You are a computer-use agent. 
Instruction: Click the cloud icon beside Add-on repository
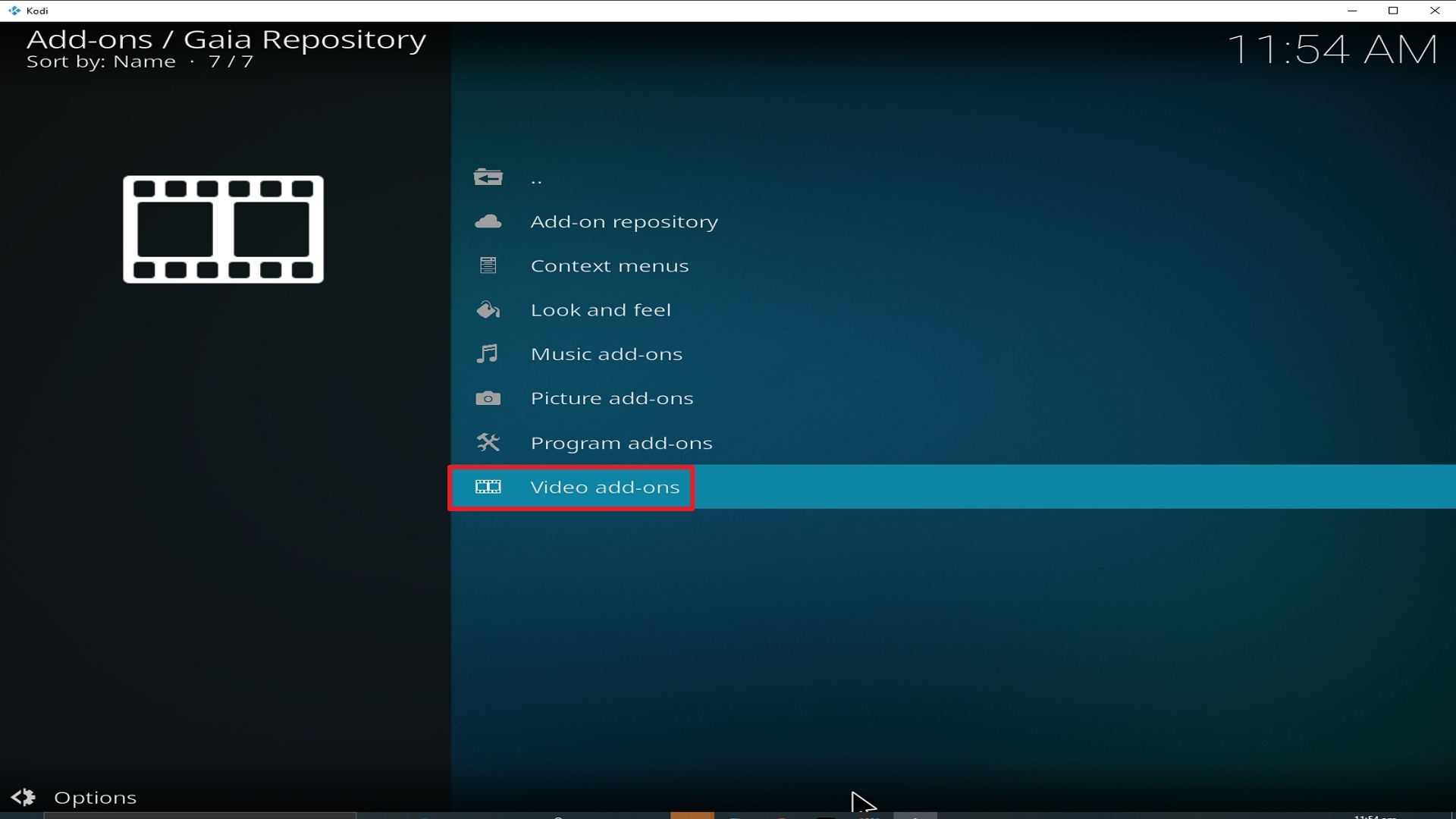488,221
